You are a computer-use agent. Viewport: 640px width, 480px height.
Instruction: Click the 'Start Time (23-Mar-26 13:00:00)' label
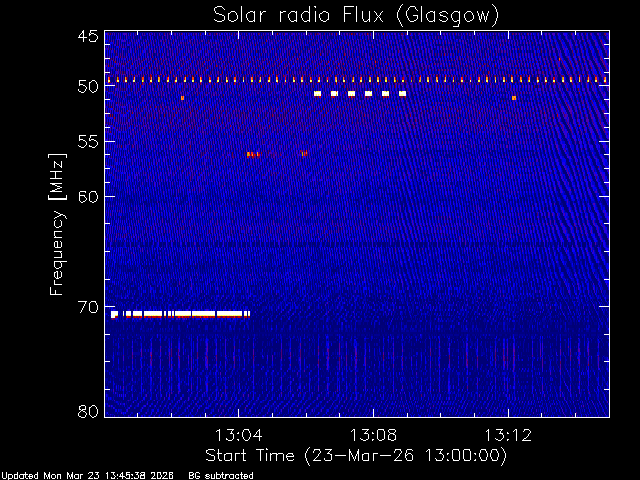356,456
